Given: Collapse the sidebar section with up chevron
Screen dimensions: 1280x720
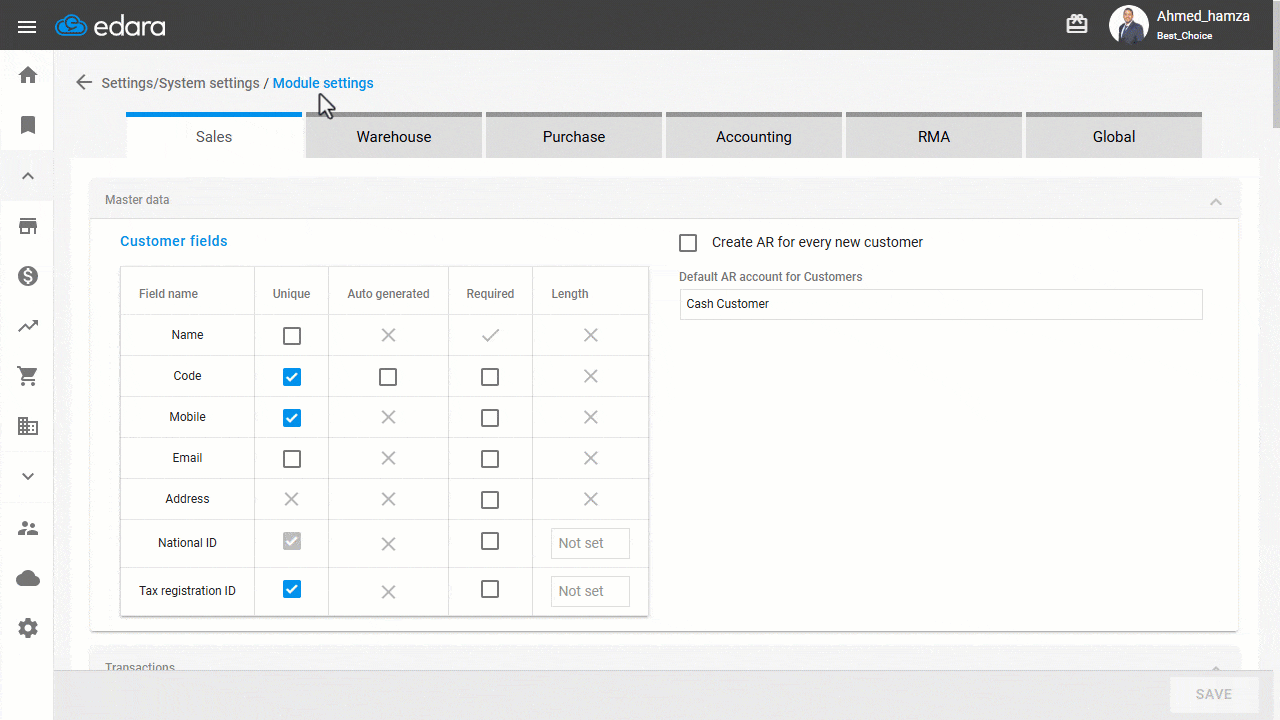Looking at the screenshot, I should [28, 176].
